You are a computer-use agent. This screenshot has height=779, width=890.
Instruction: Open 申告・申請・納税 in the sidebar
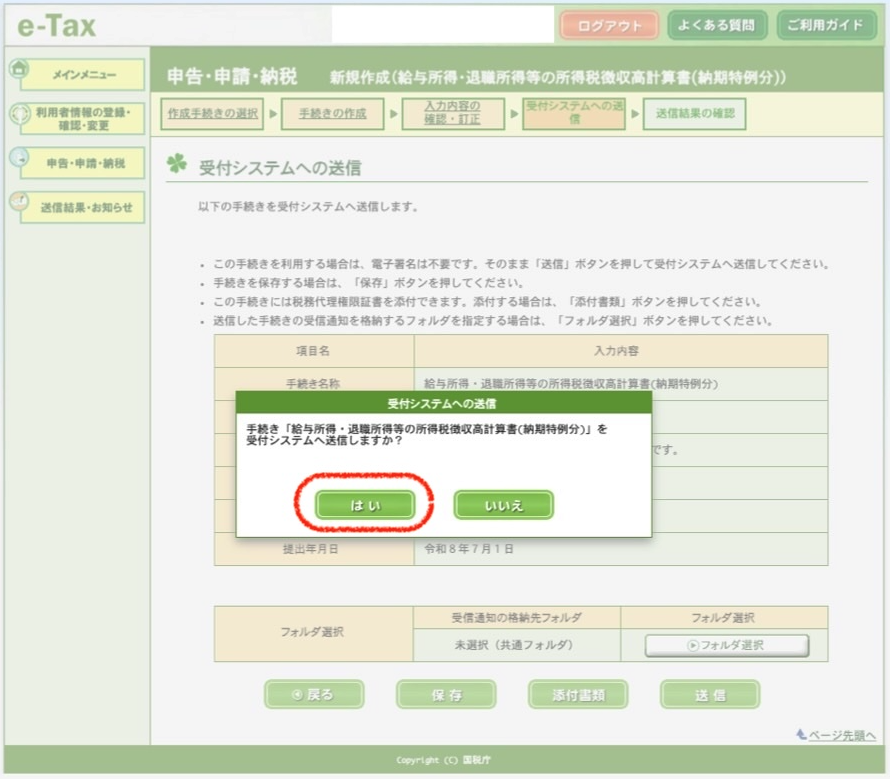click(x=83, y=163)
